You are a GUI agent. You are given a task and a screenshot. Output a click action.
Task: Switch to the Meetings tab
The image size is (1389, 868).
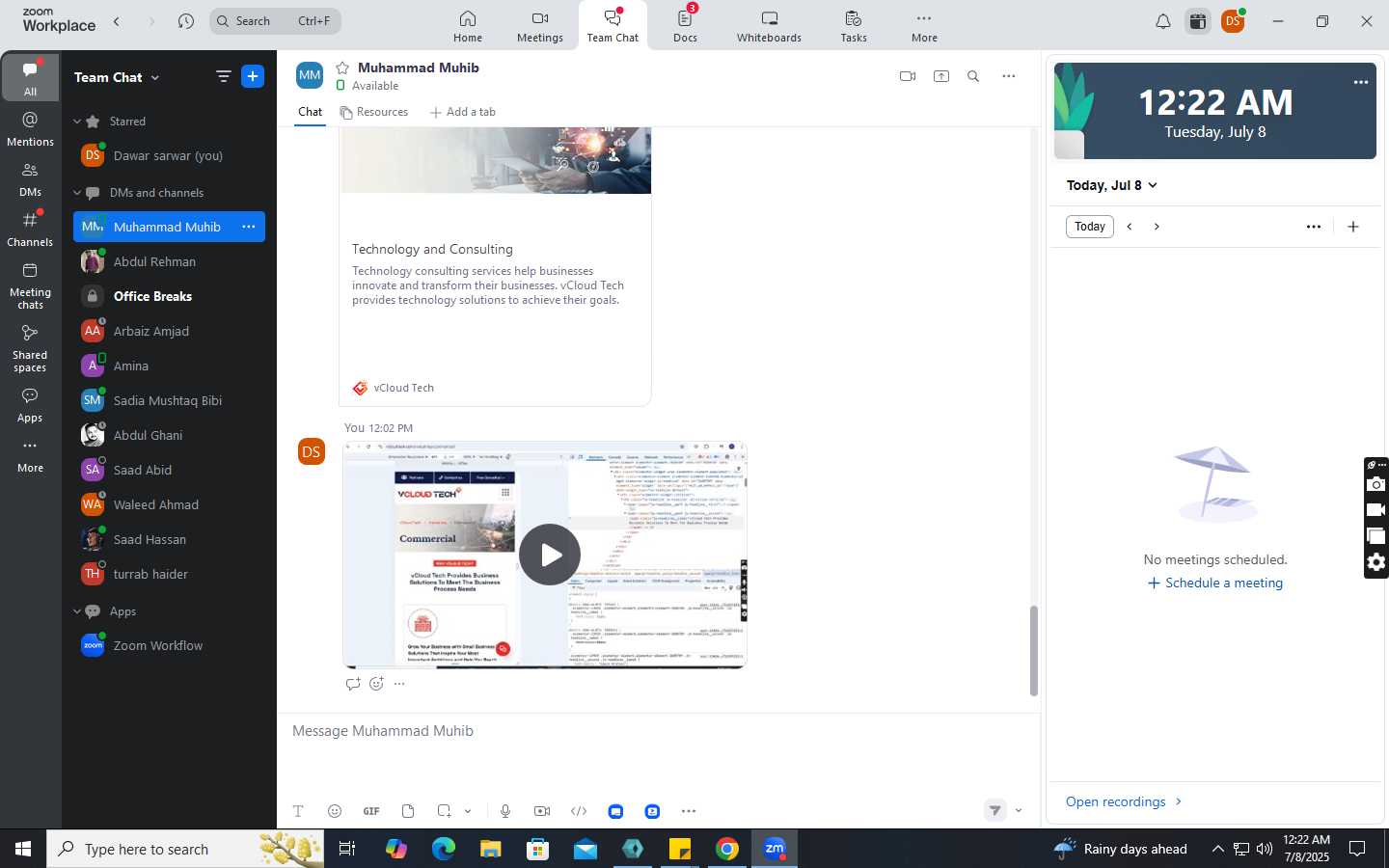coord(539,26)
